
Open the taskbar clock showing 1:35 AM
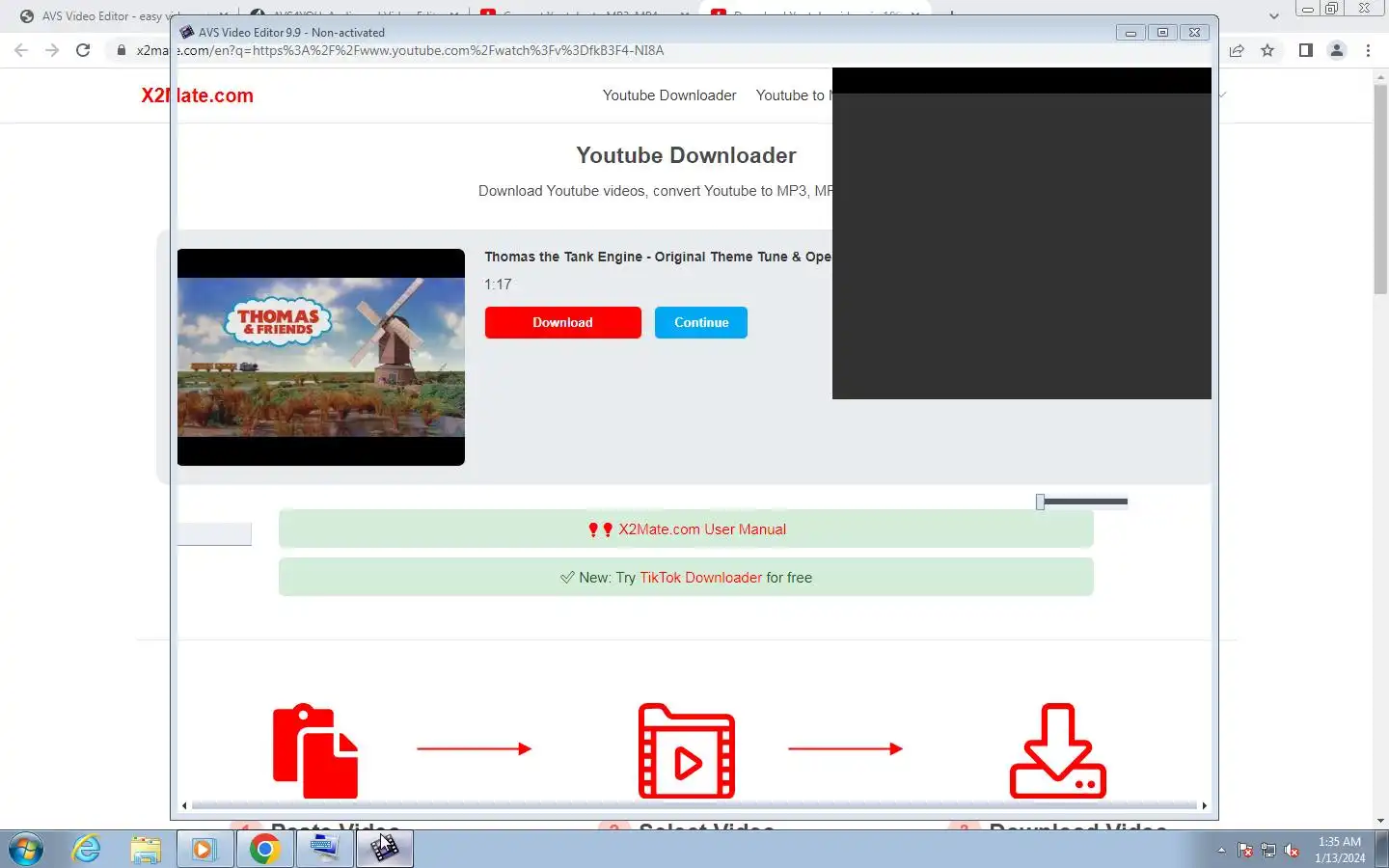[x=1340, y=850]
